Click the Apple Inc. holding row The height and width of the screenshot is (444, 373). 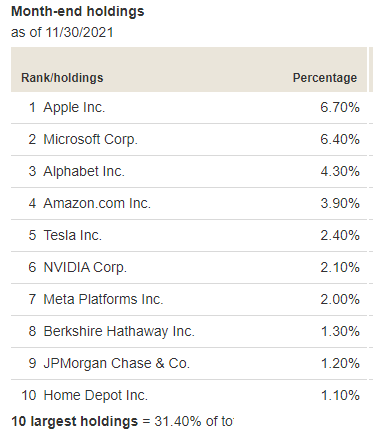(x=189, y=108)
